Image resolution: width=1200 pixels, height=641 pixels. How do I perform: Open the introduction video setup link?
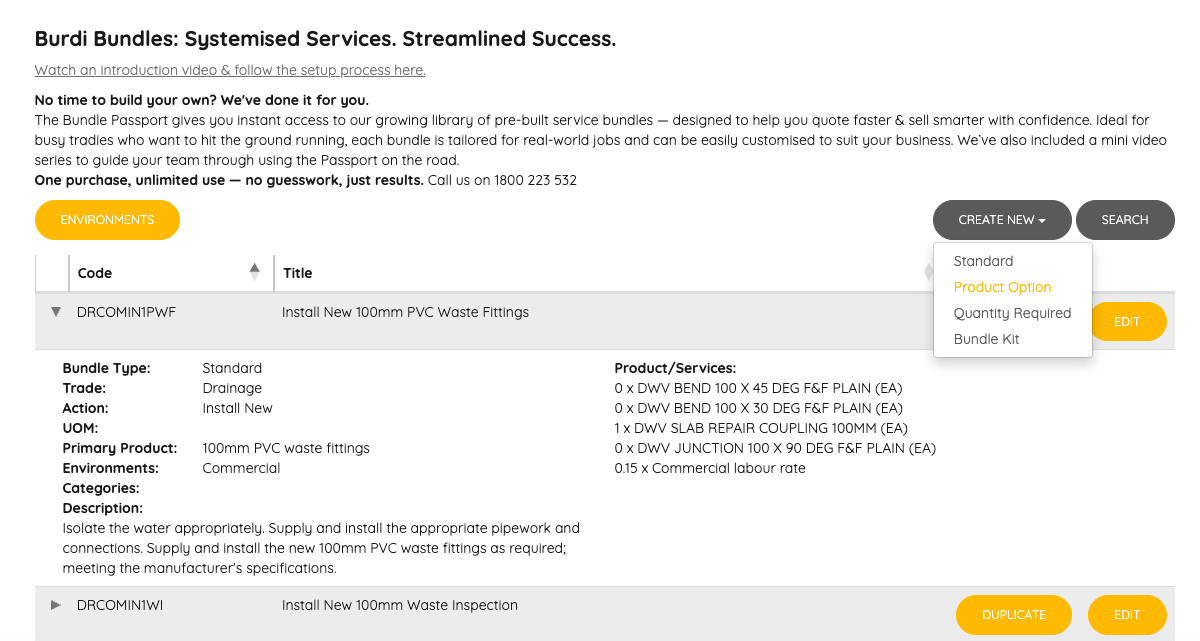point(230,70)
